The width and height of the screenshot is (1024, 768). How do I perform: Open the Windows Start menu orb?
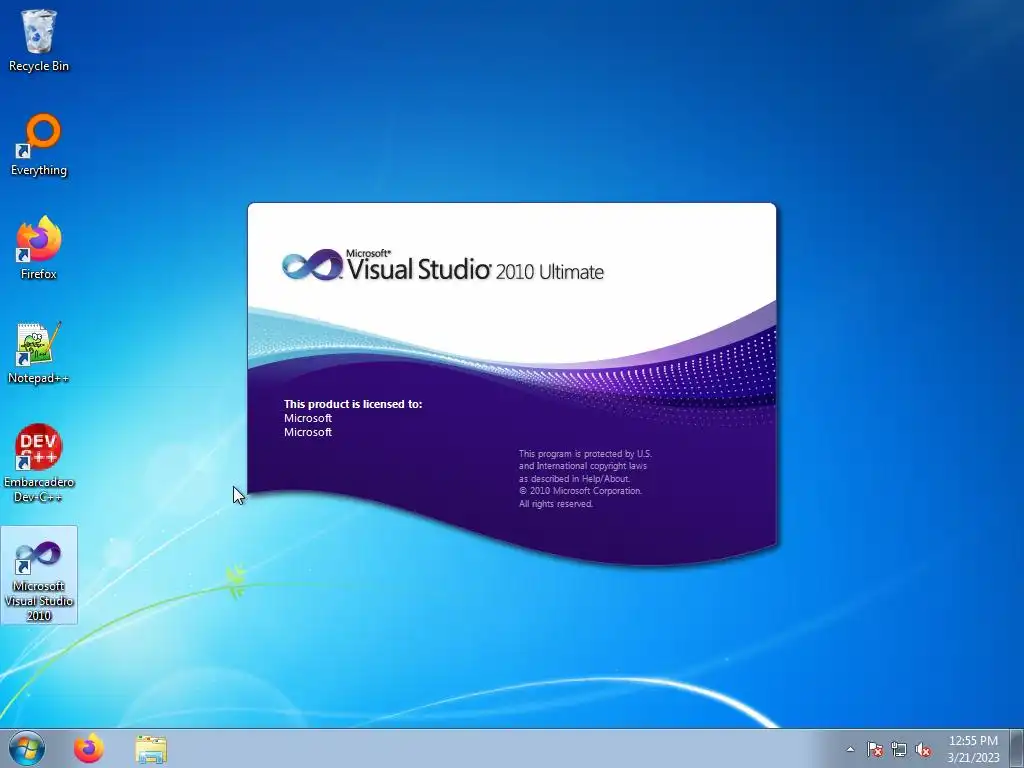(x=27, y=748)
